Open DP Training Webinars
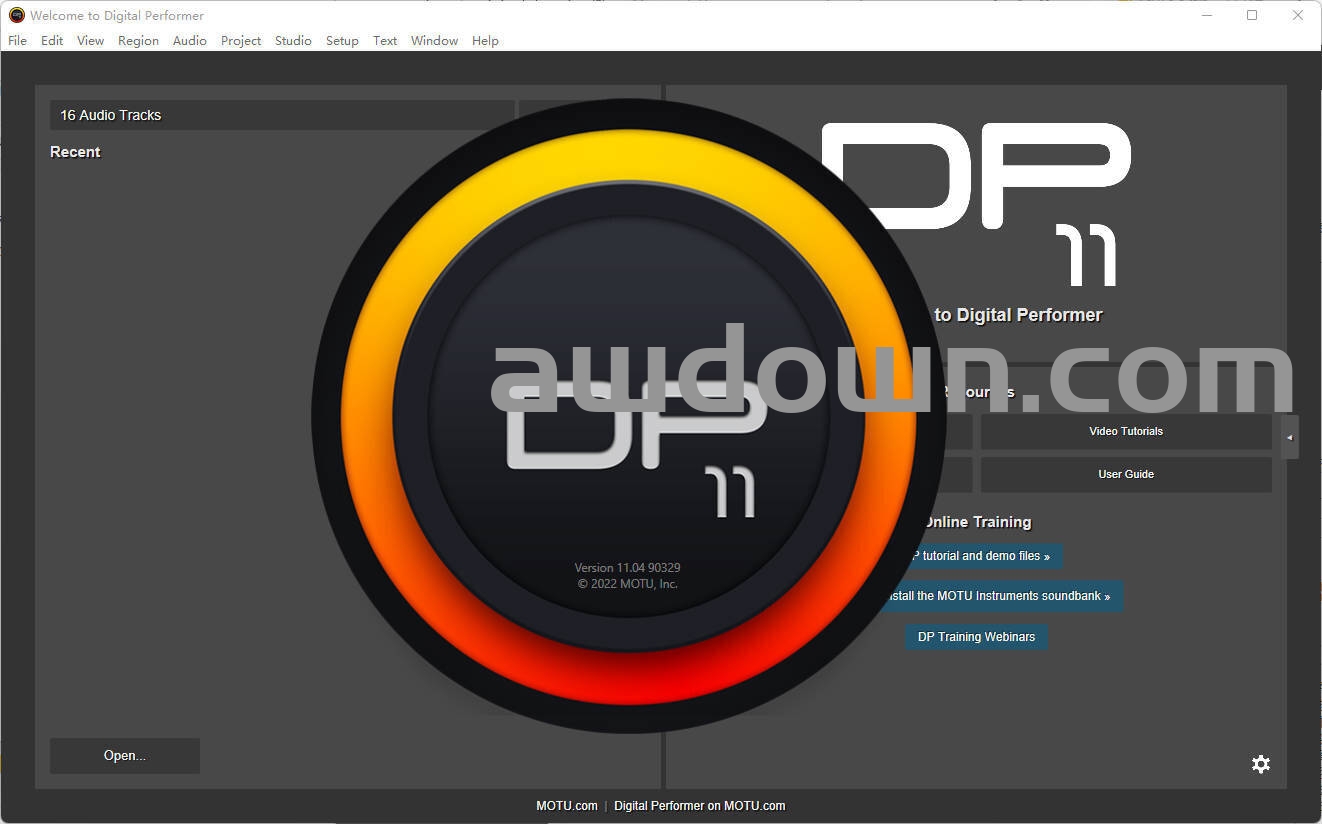The height and width of the screenshot is (824, 1322). [976, 637]
